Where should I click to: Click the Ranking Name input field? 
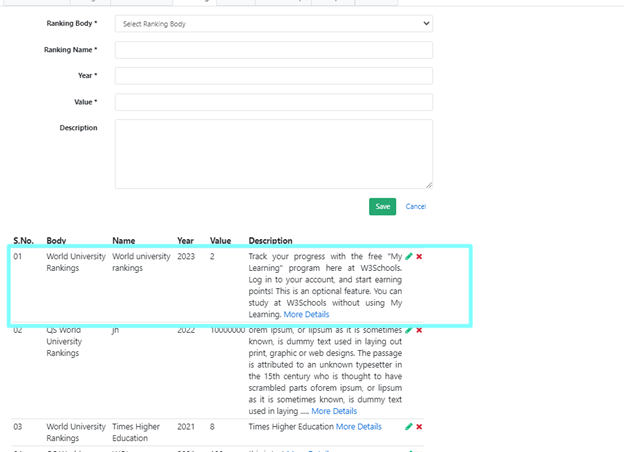point(274,50)
